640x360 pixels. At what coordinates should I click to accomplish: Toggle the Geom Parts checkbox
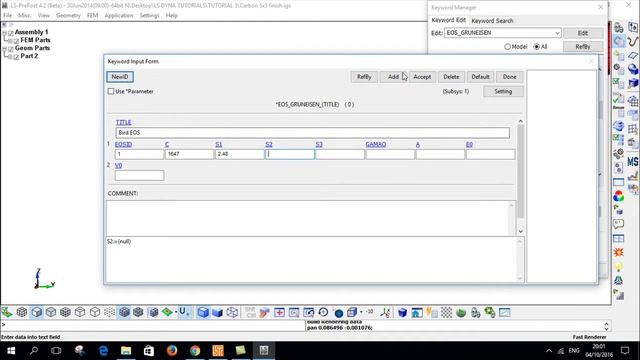coord(11,49)
